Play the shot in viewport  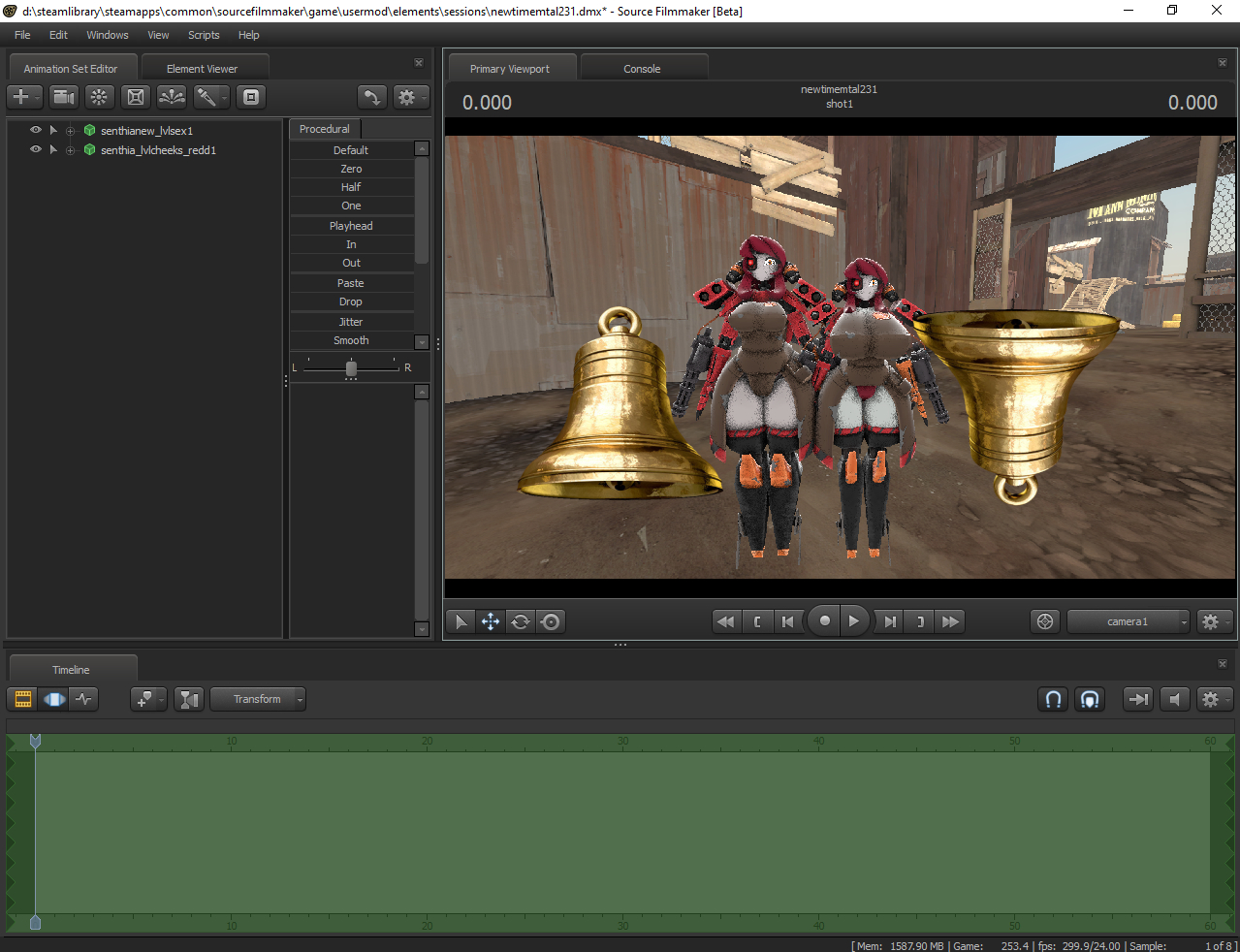[853, 621]
